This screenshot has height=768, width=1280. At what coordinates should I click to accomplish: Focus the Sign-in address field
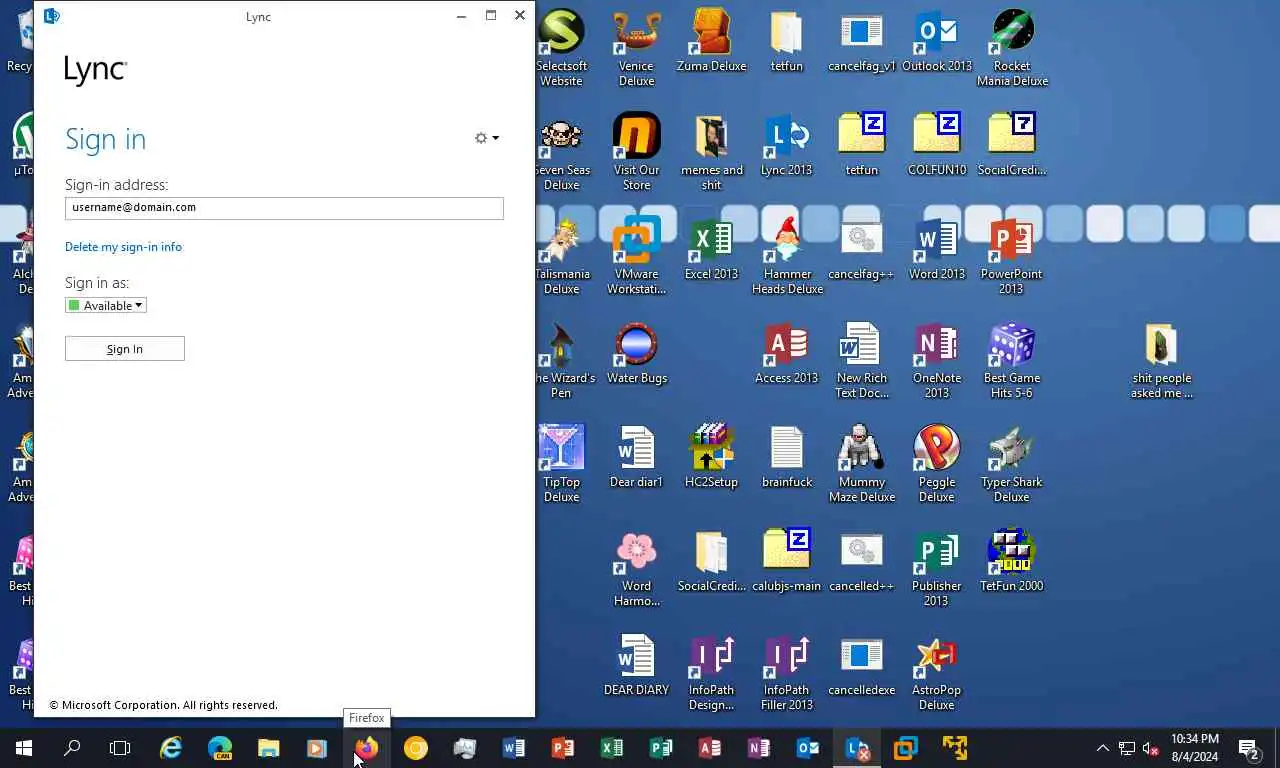tap(284, 207)
